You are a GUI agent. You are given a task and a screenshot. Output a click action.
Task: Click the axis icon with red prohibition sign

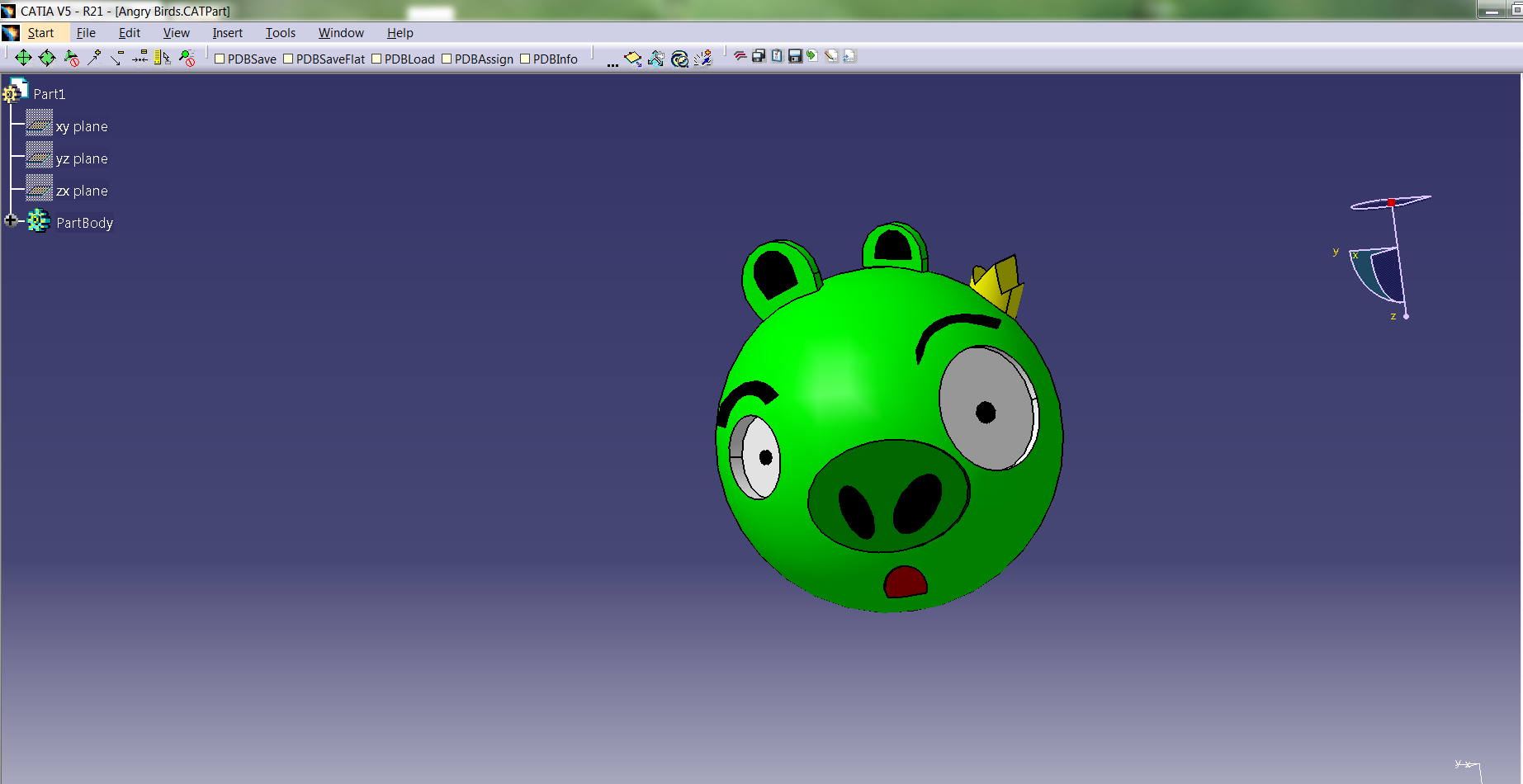click(x=71, y=58)
